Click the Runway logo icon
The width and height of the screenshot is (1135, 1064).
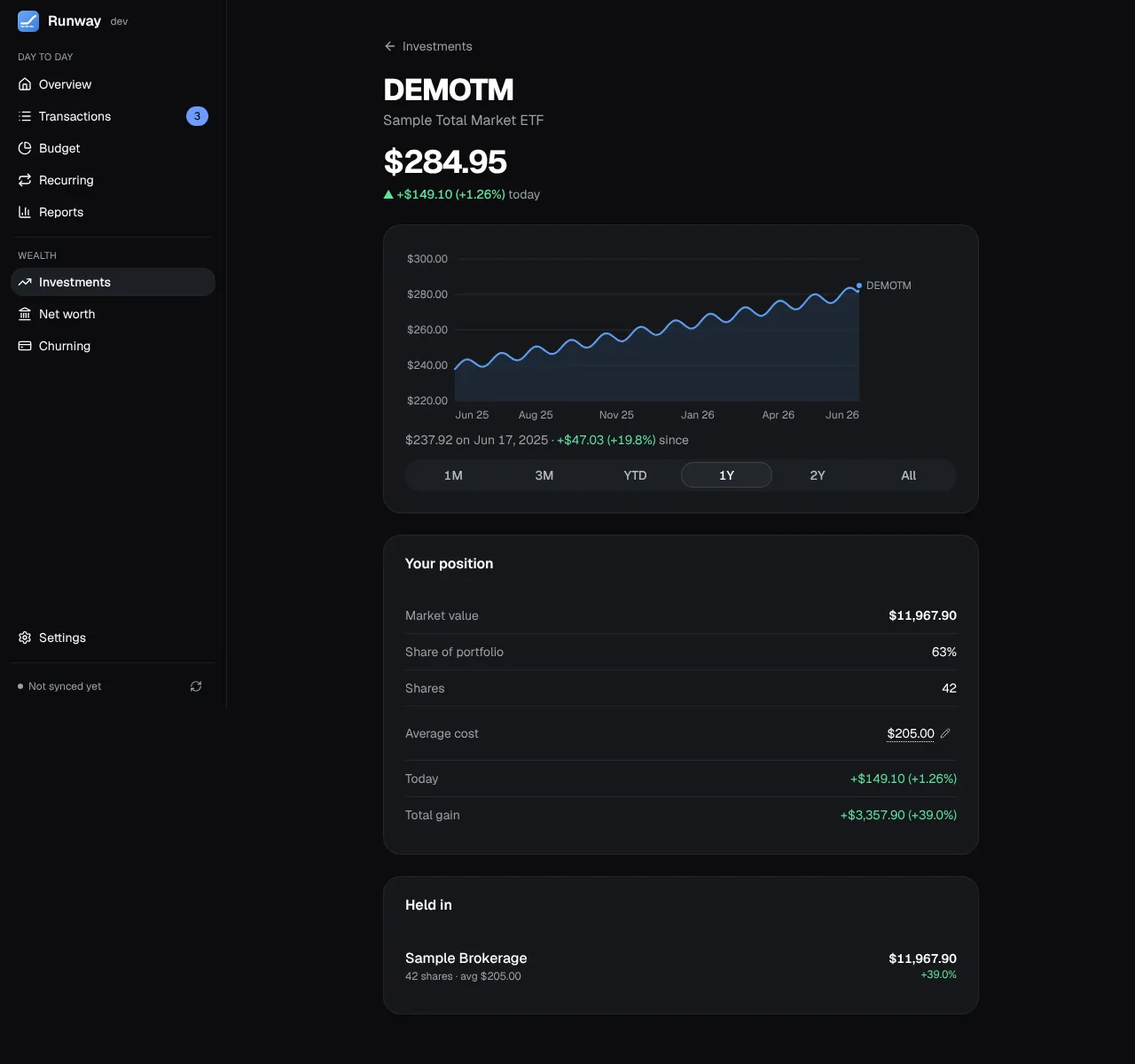tap(28, 21)
